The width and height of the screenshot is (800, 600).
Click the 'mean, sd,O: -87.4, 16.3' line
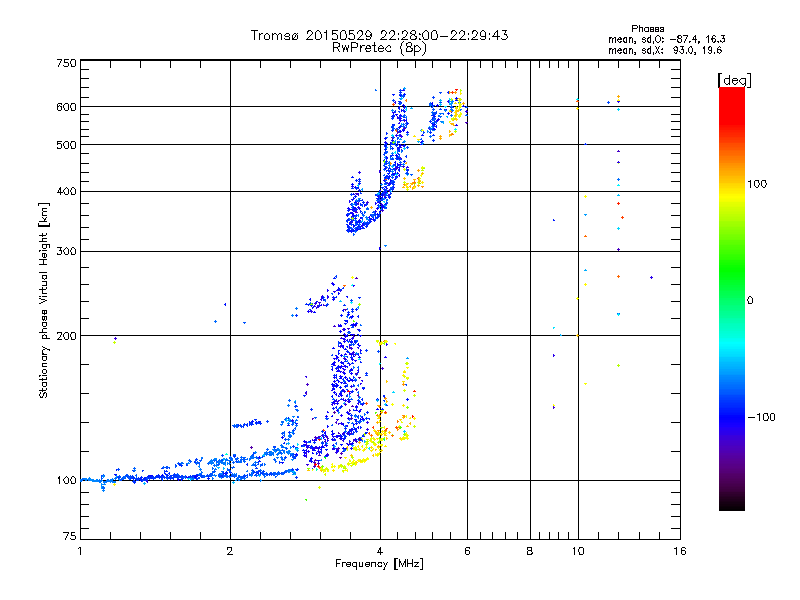click(667, 39)
